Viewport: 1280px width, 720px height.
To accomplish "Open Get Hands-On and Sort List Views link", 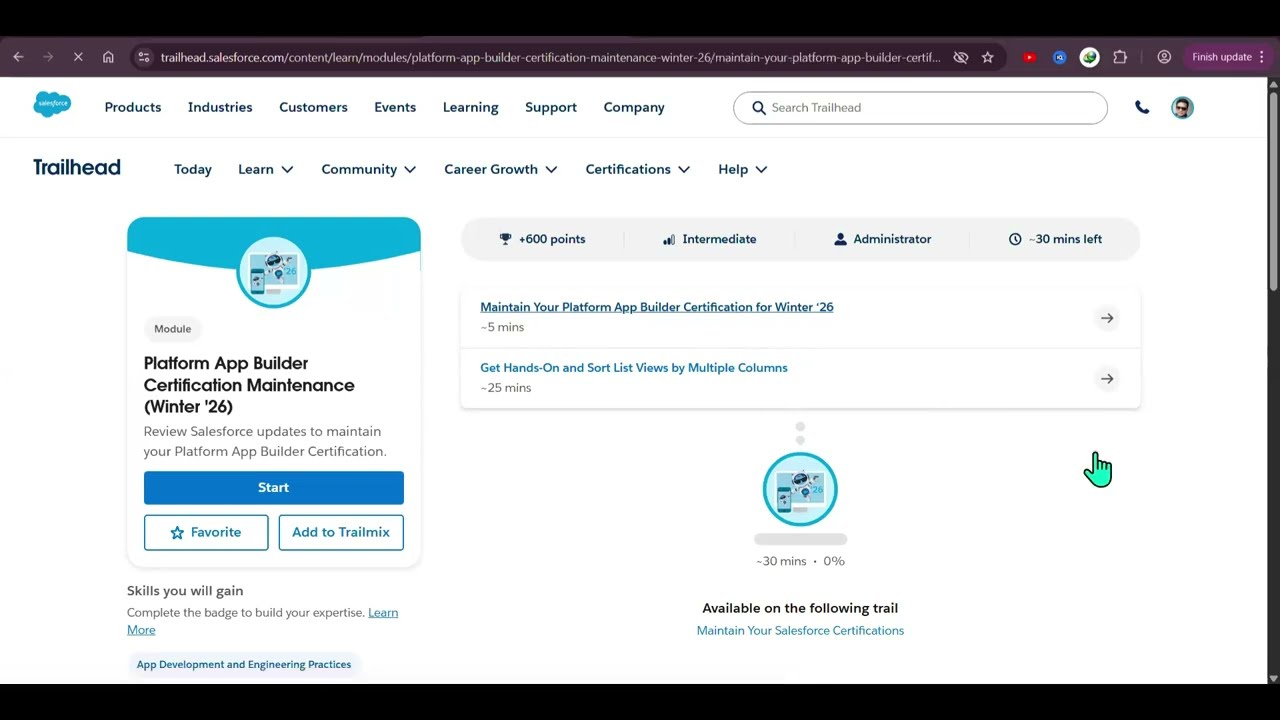I will pos(634,368).
